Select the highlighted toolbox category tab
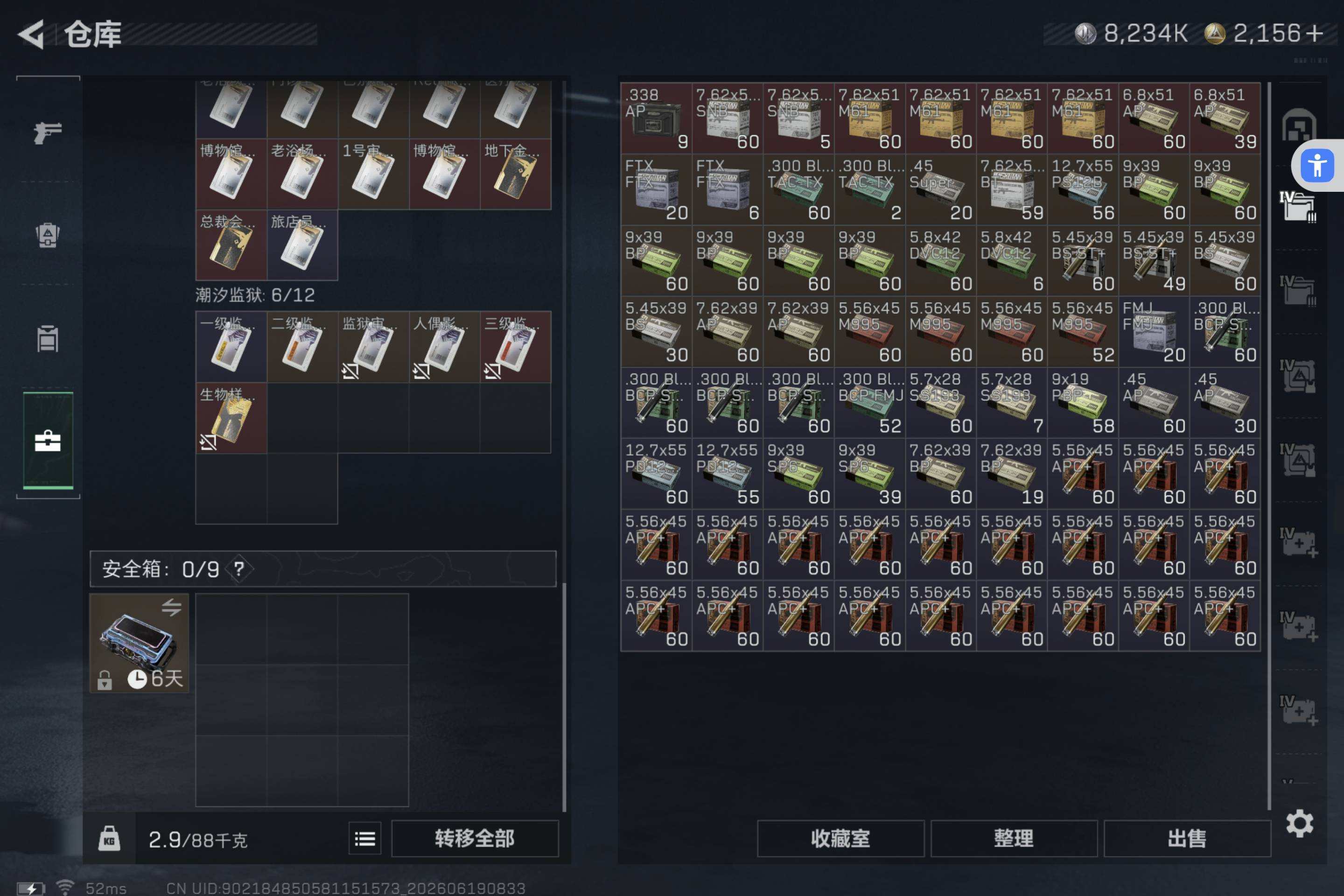The height and width of the screenshot is (896, 1344). (x=48, y=441)
